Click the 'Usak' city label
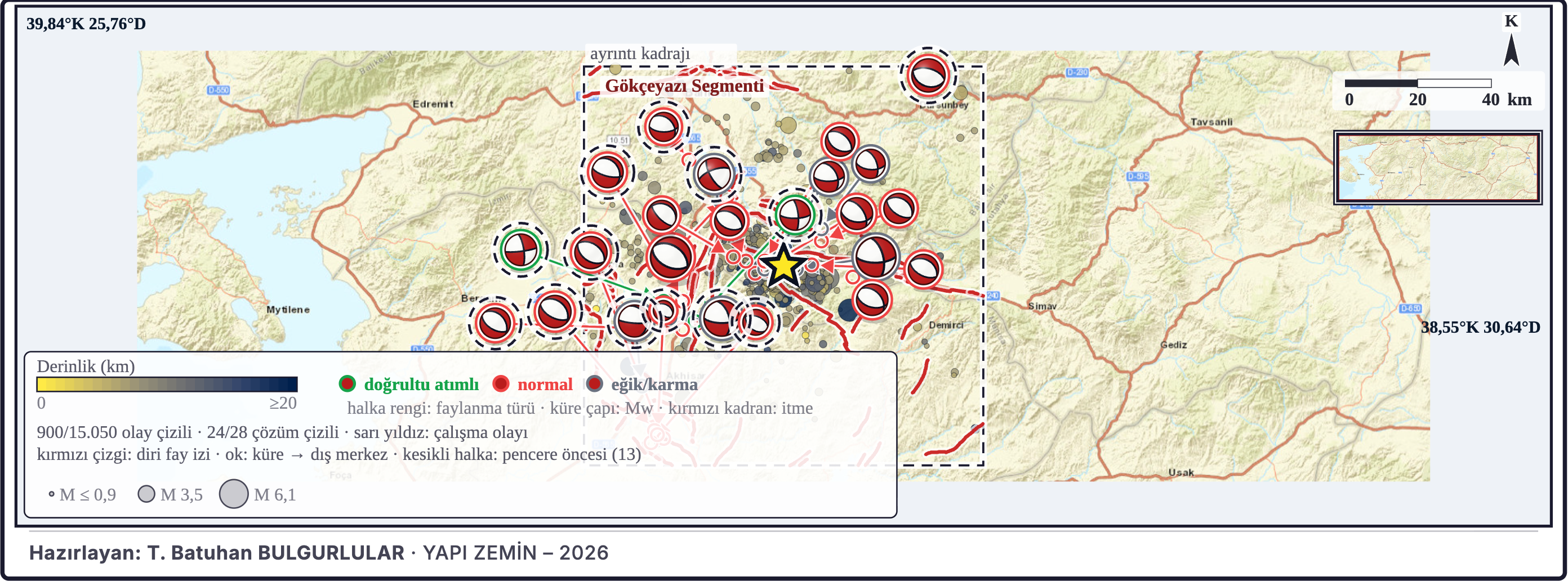The image size is (1568, 581). 1181,472
